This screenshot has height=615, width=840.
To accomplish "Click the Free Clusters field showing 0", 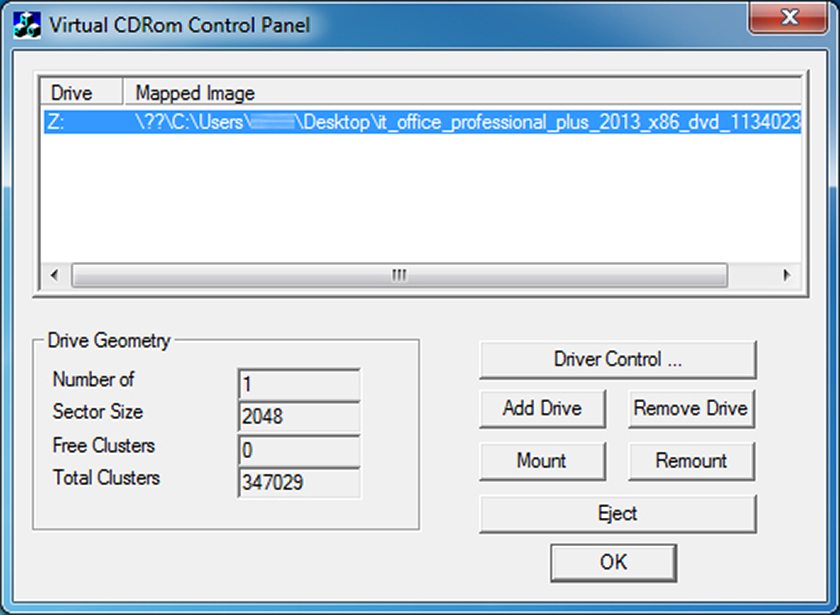I will pos(299,449).
